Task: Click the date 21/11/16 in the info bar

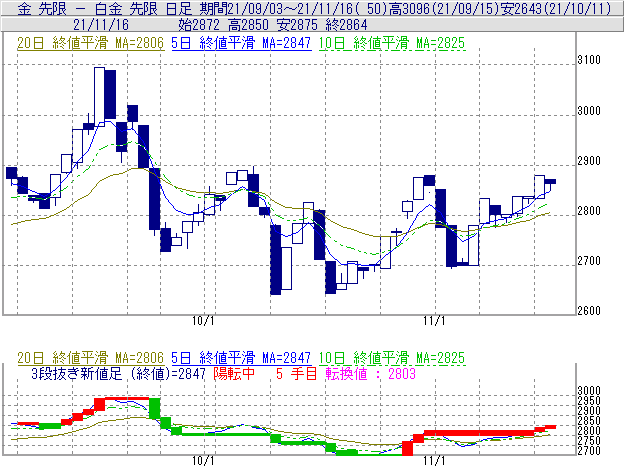Action: pyautogui.click(x=101, y=25)
